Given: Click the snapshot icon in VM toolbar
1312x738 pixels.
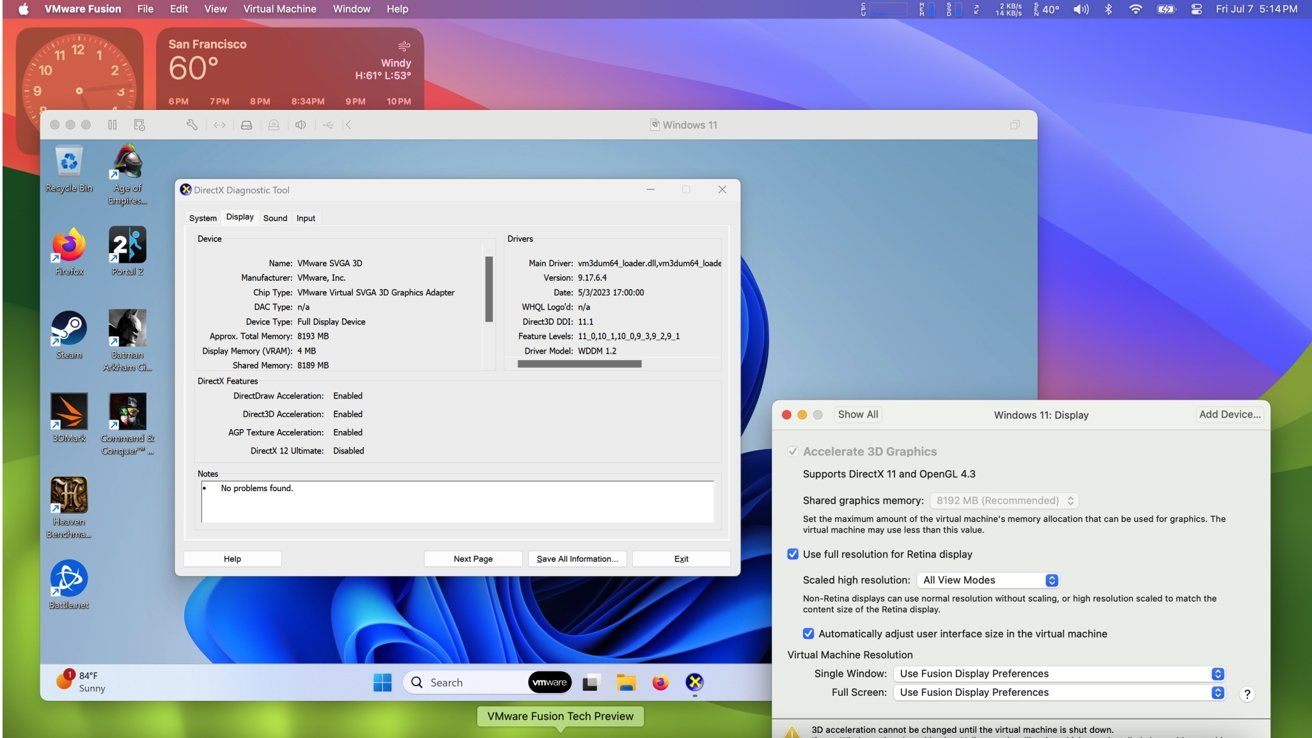Looking at the screenshot, I should click(x=139, y=125).
